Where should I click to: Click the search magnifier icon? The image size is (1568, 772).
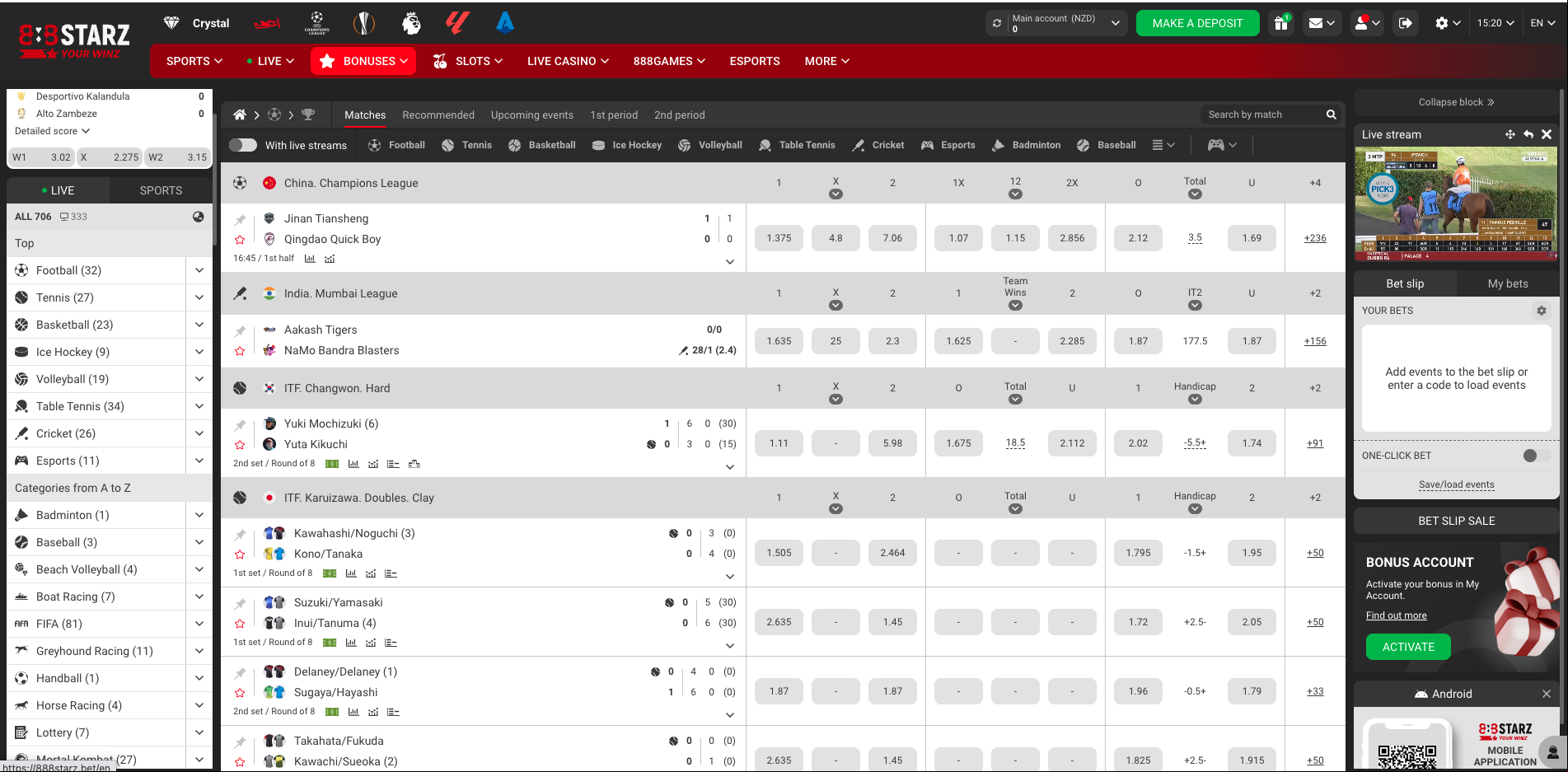(x=1331, y=115)
